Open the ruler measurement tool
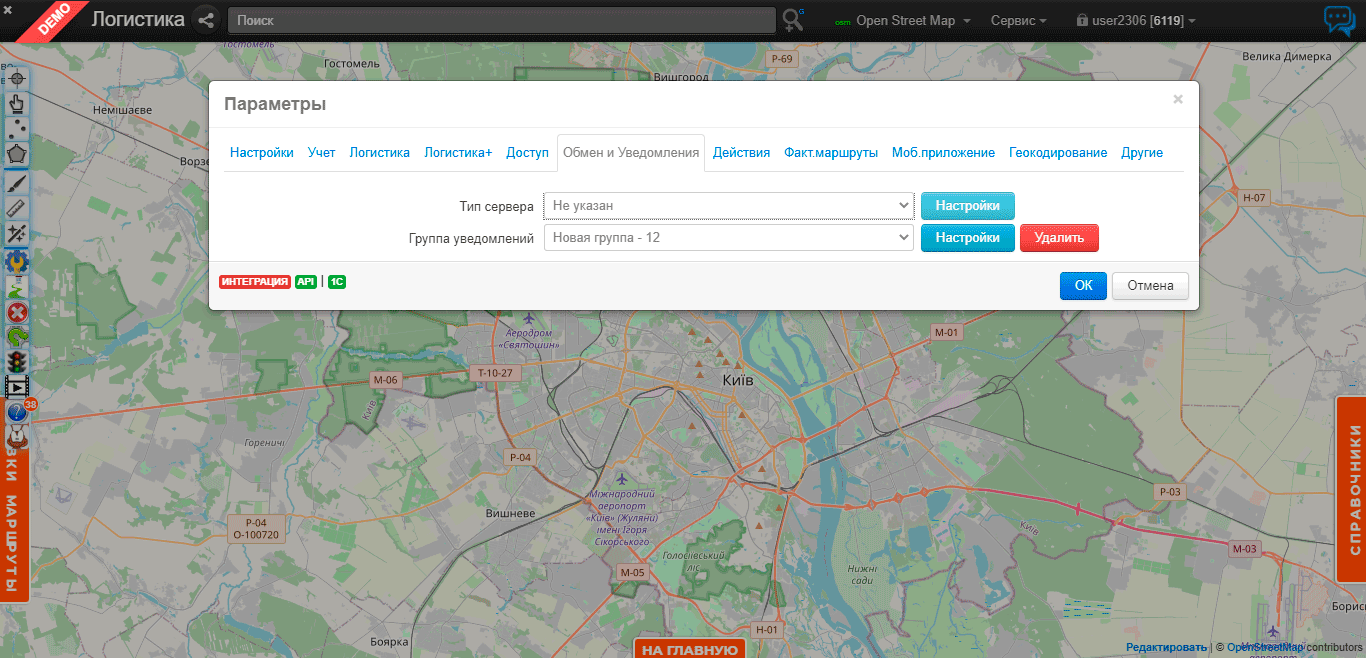 coord(17,206)
